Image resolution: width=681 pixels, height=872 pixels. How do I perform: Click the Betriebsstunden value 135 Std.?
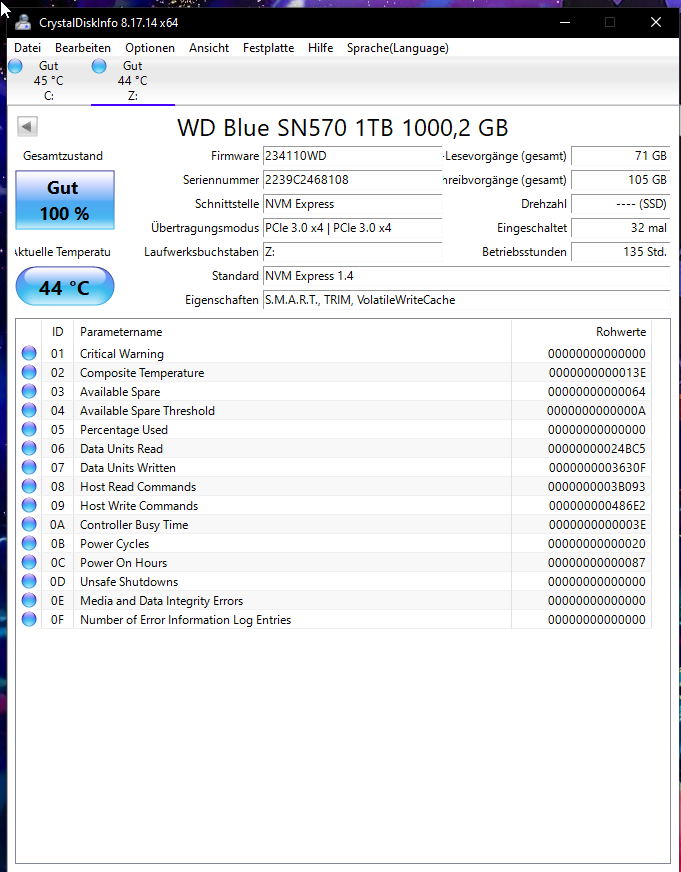click(x=620, y=252)
